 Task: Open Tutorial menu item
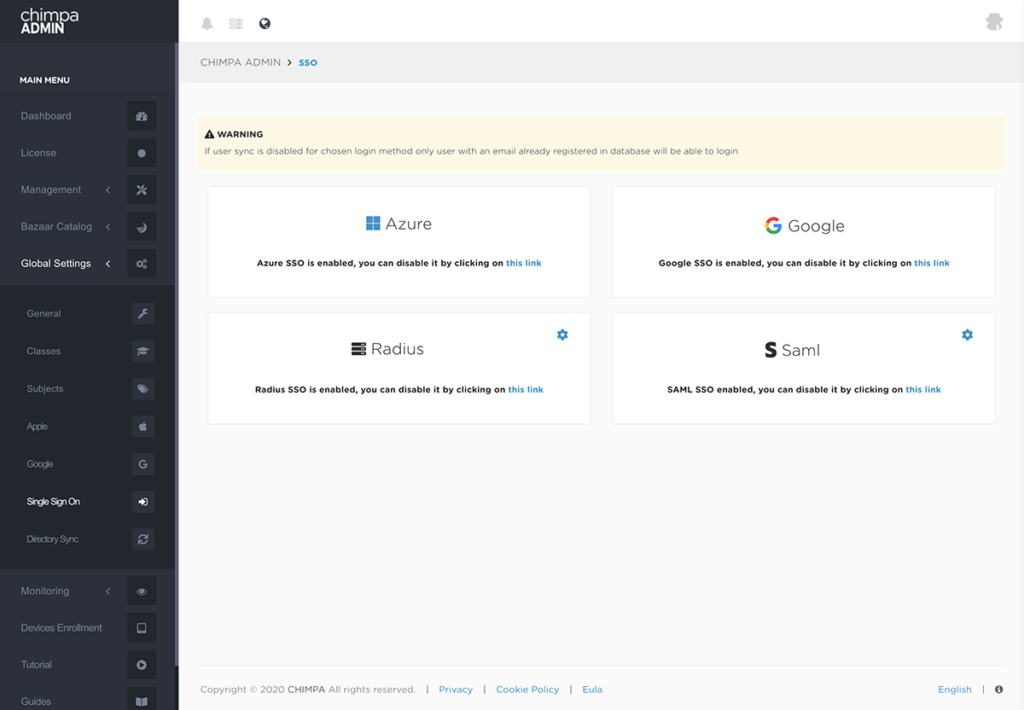coord(36,665)
